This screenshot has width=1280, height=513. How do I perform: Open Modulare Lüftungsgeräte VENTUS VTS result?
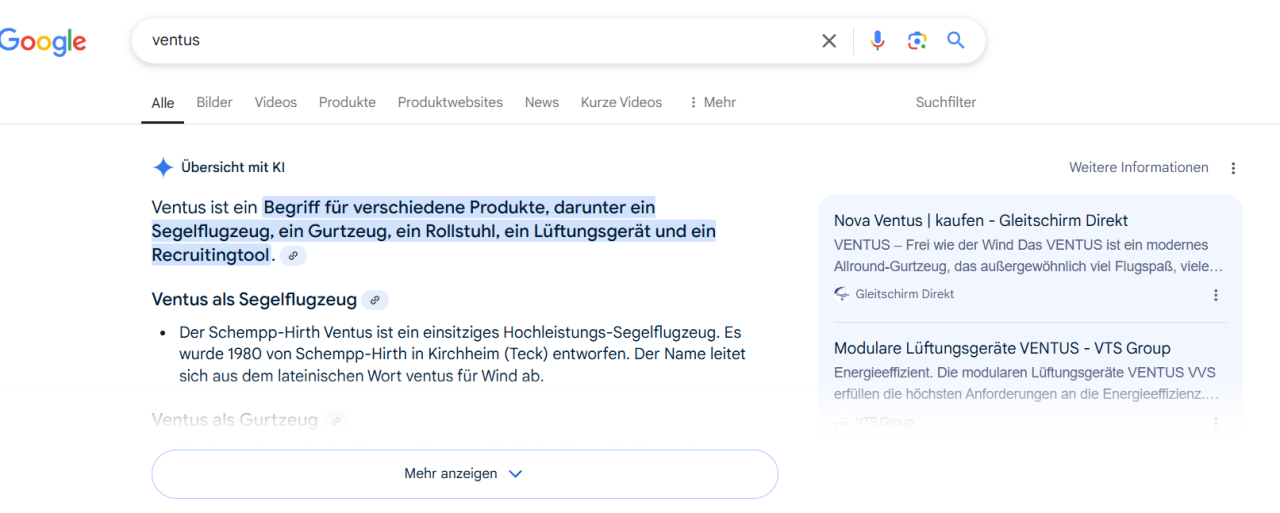(1002, 348)
